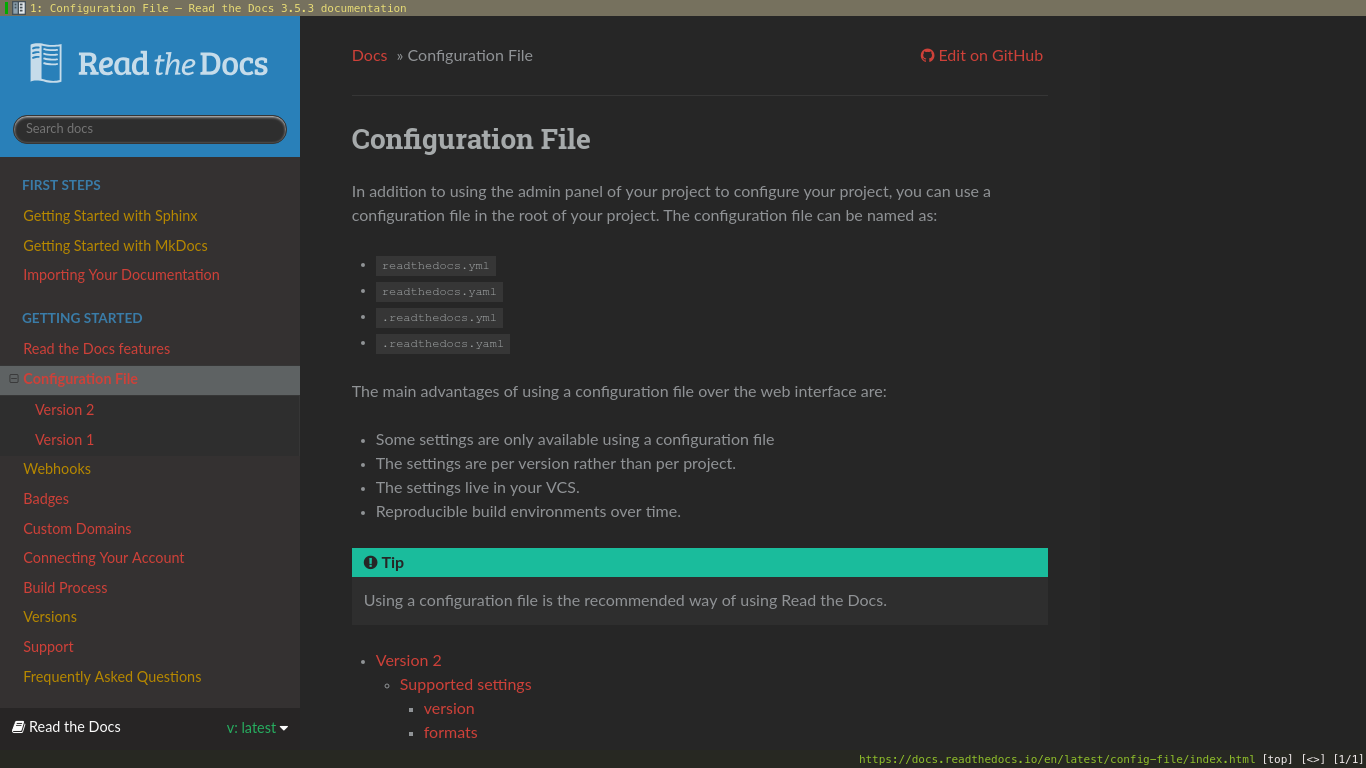Click the .readthedocs.yml code text
Viewport: 1366px width, 768px height.
(439, 318)
